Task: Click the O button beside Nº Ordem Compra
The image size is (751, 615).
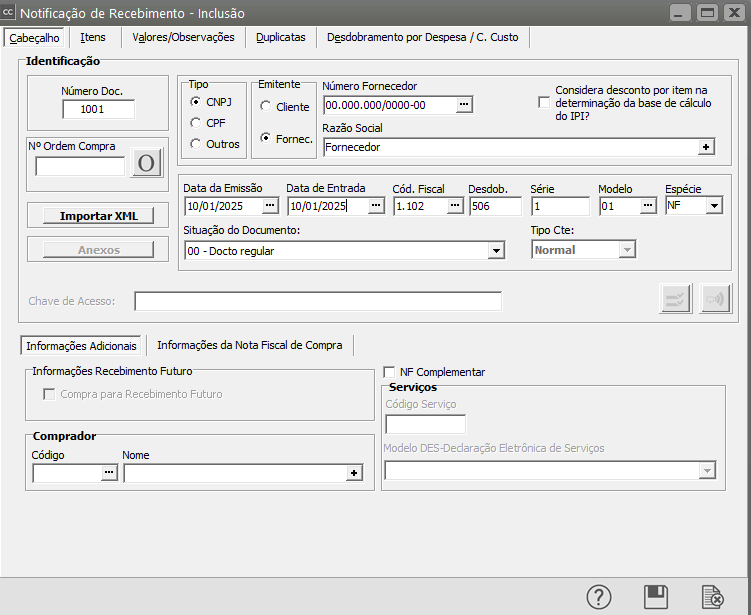Action: click(x=146, y=164)
